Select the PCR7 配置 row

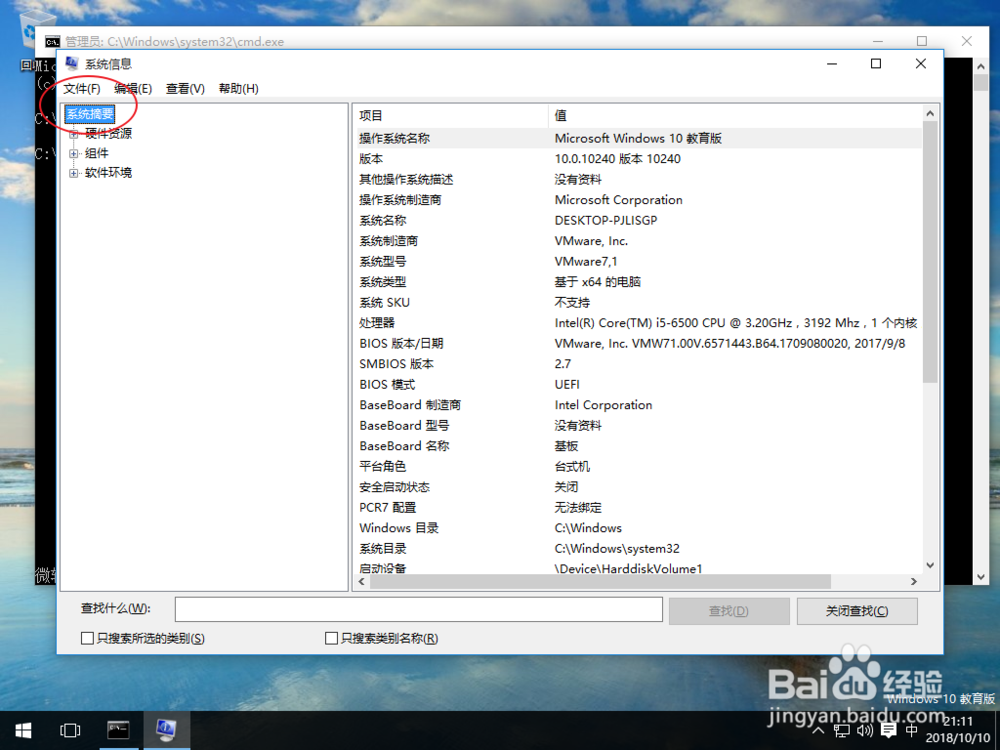[638, 508]
